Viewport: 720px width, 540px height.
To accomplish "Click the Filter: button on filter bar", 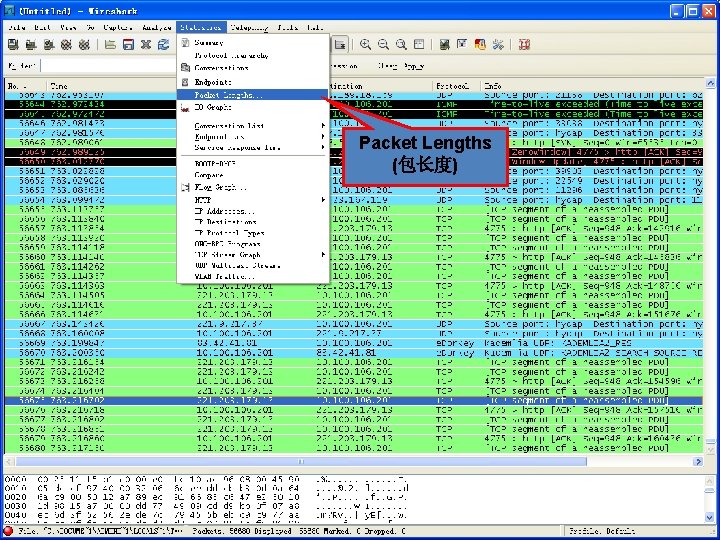I will (22, 66).
